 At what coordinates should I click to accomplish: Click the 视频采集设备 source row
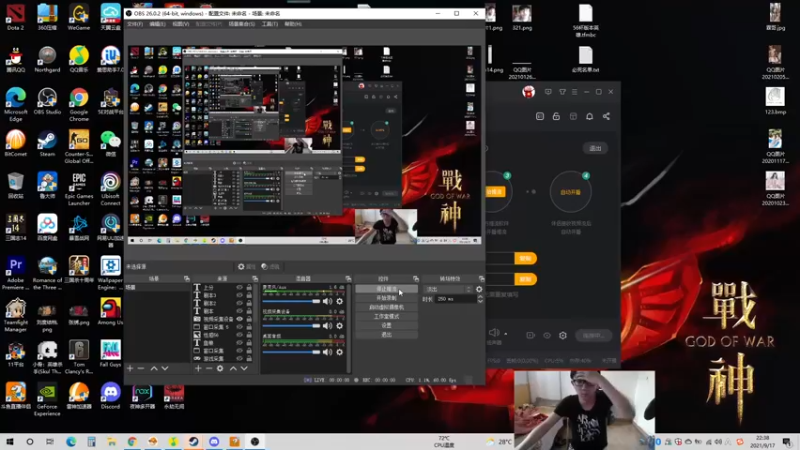[x=223, y=319]
